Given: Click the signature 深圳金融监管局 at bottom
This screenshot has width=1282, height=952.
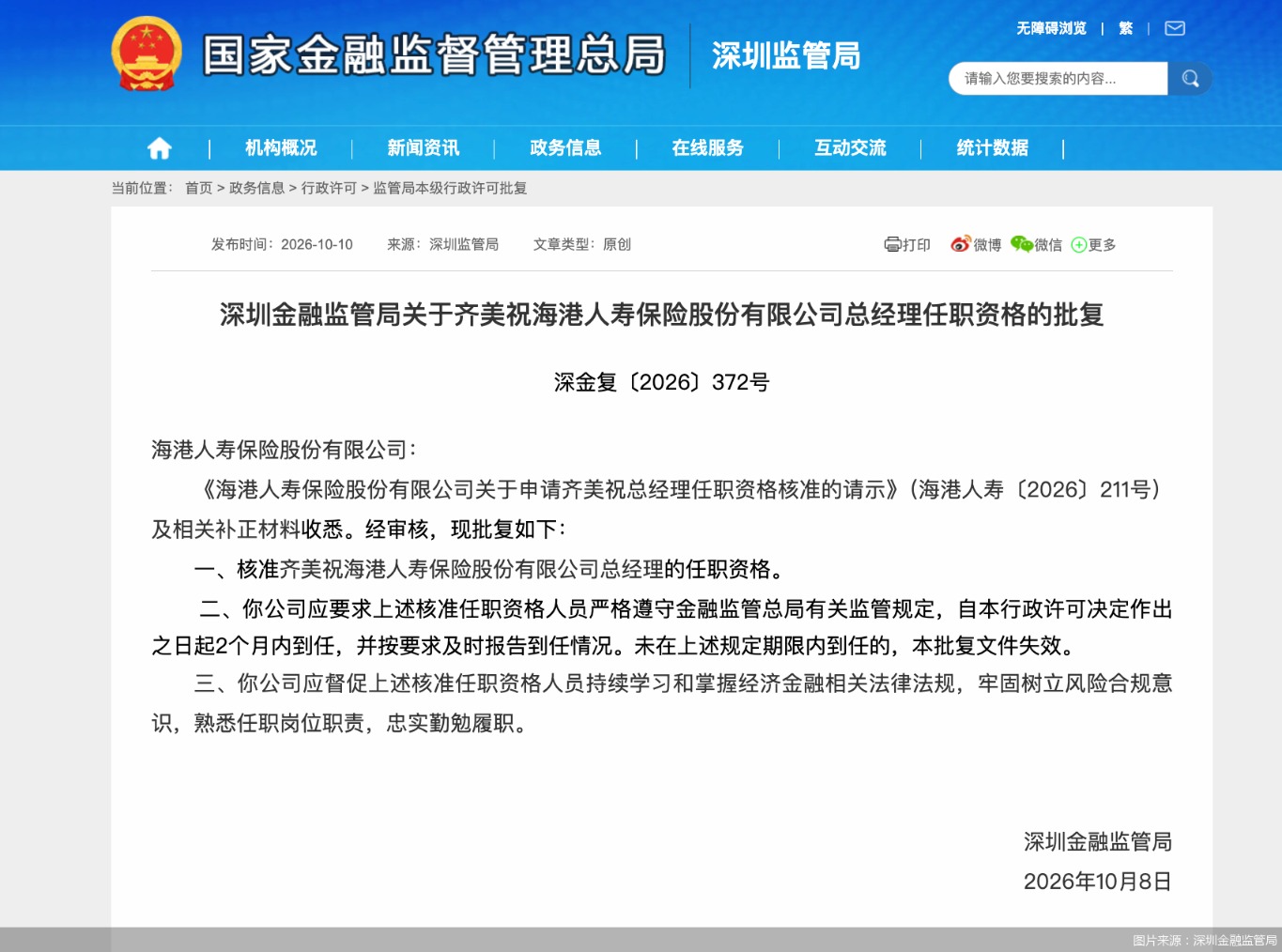Looking at the screenshot, I should [x=1098, y=842].
